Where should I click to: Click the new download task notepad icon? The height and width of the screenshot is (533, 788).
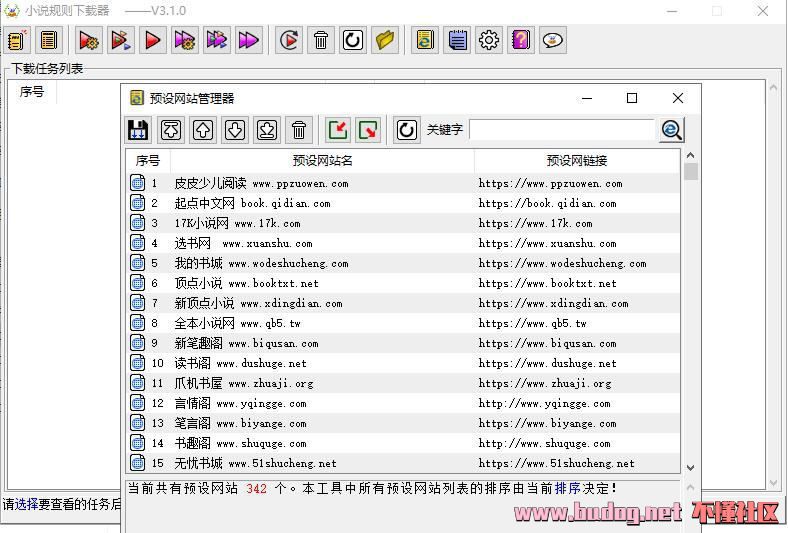pos(18,40)
